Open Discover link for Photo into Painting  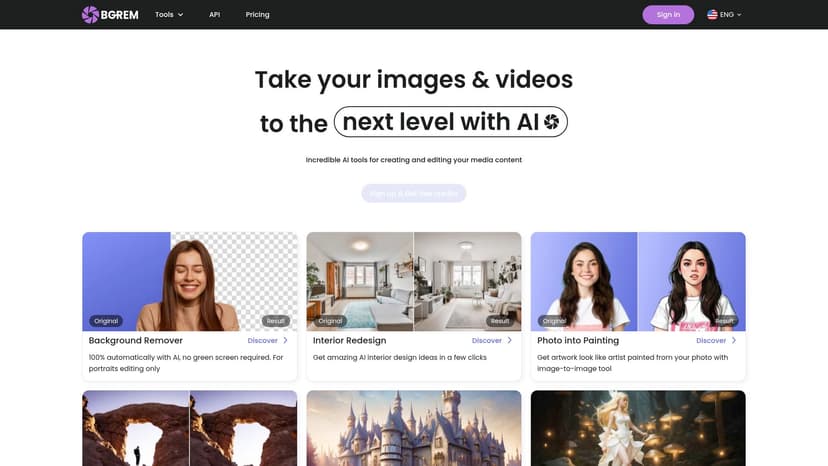pyautogui.click(x=711, y=341)
